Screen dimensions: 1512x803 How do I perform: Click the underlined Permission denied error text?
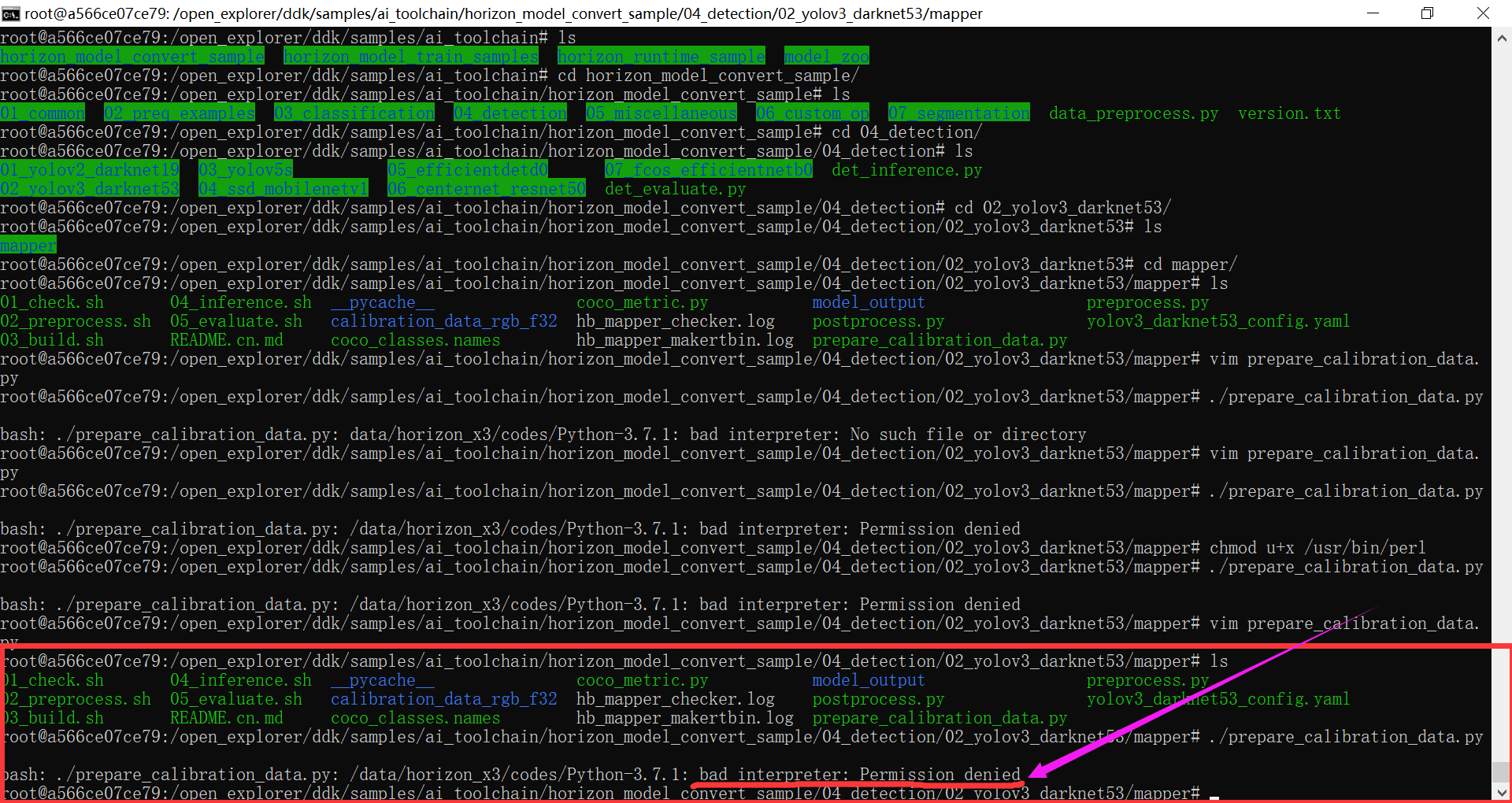[939, 775]
